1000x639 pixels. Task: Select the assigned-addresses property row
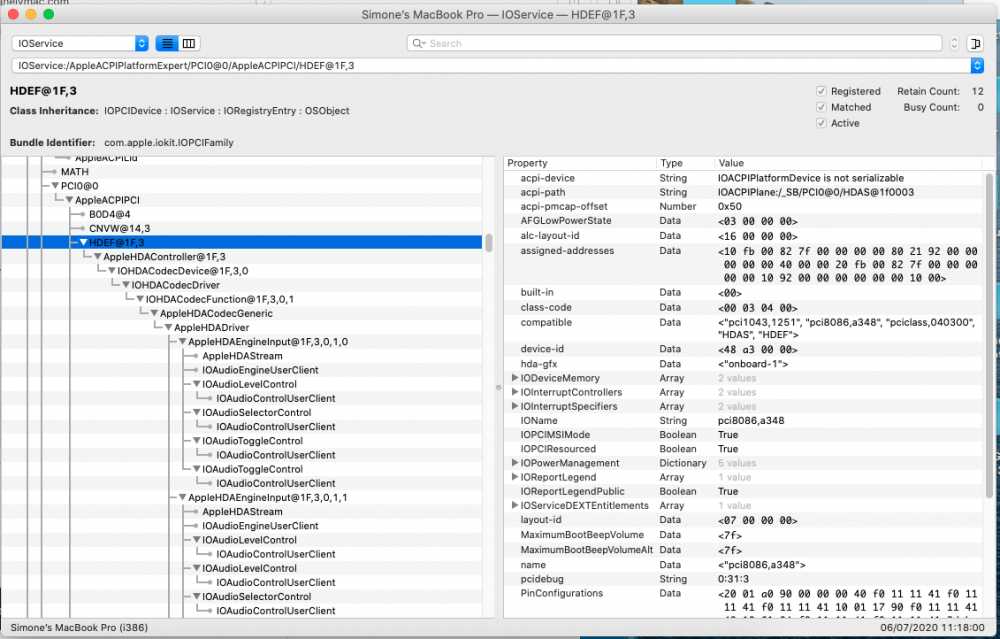[744, 264]
